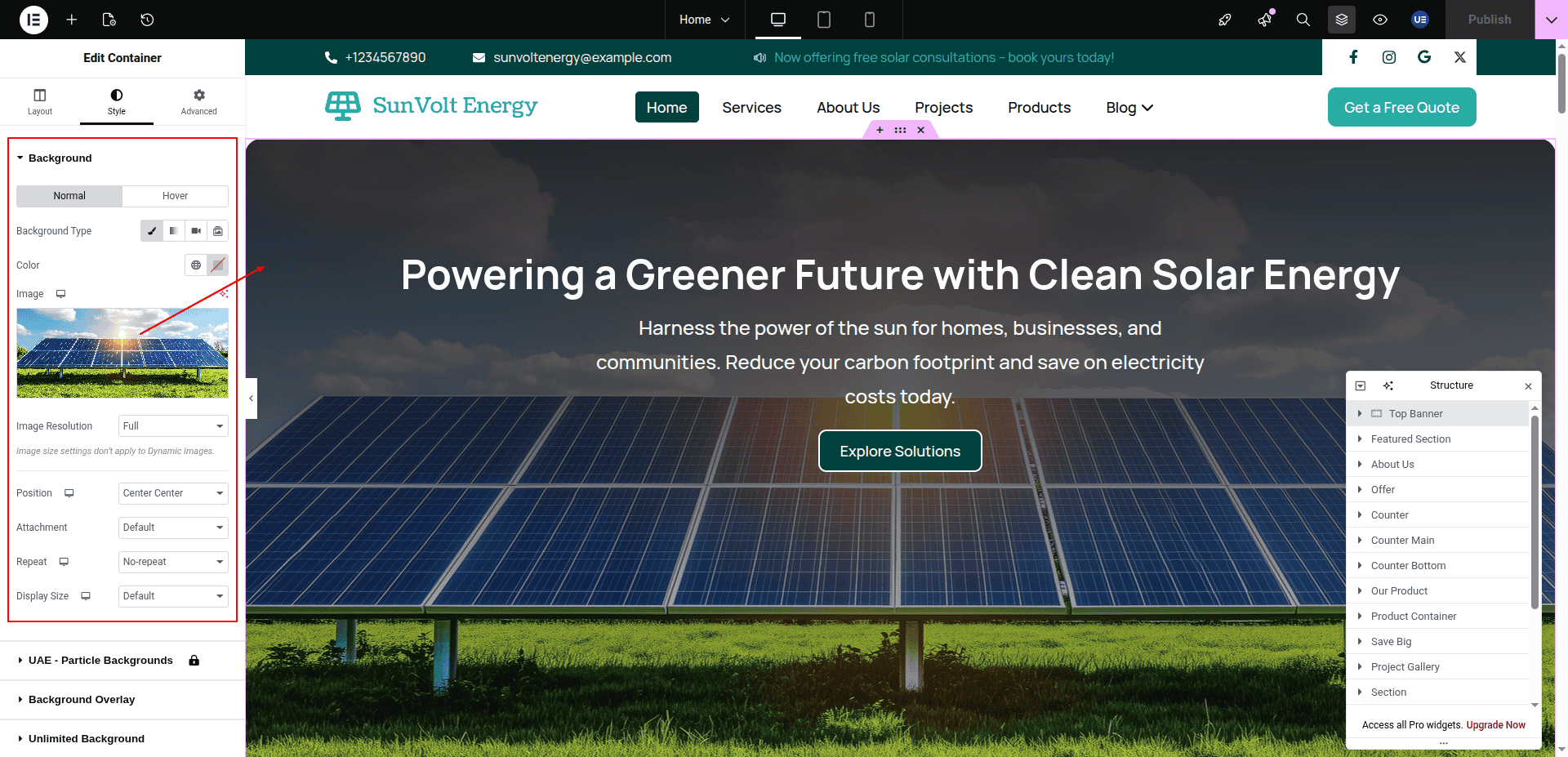Viewport: 1568px width, 757px height.
Task: Open the Finder search icon
Action: coord(1303,20)
